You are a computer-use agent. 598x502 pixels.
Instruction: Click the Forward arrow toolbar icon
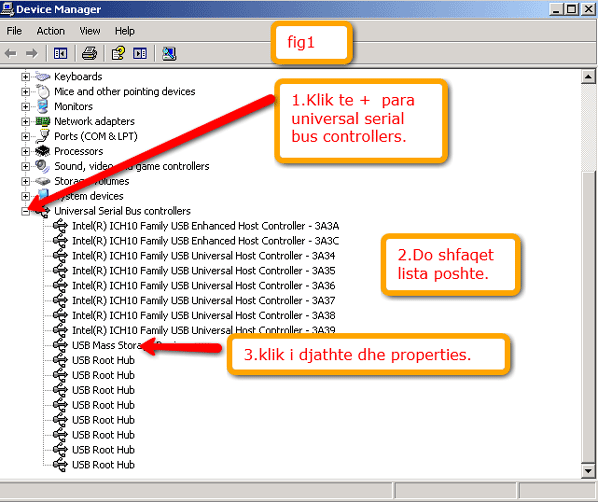[32, 53]
